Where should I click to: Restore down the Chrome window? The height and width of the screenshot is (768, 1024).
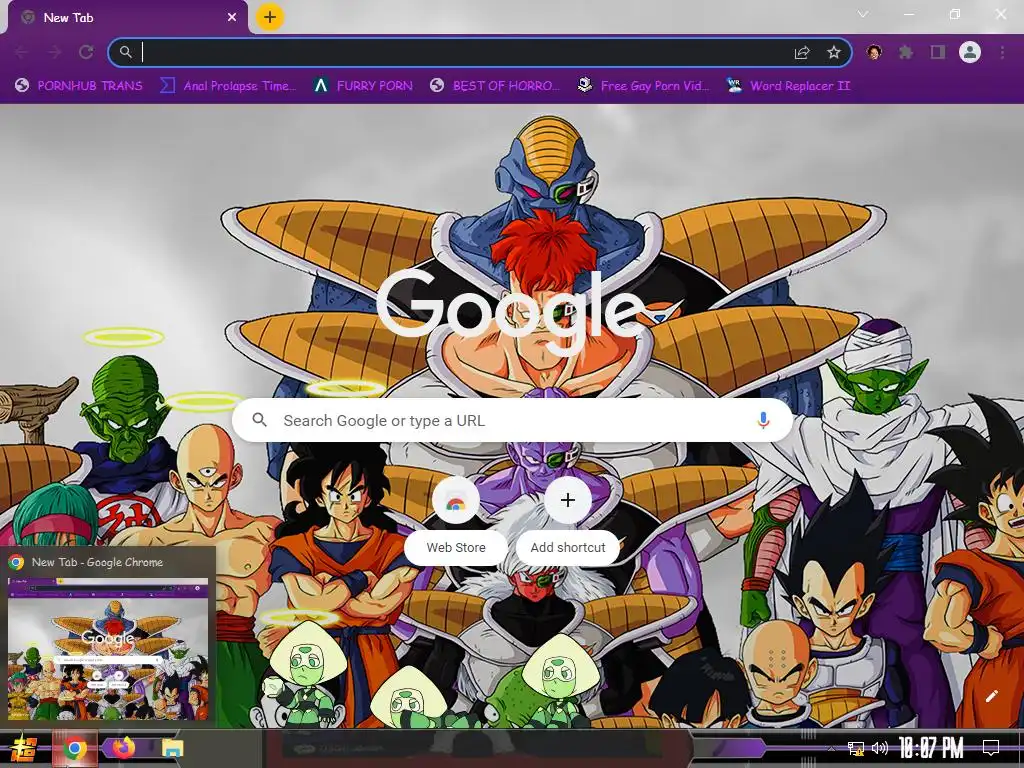coord(955,14)
